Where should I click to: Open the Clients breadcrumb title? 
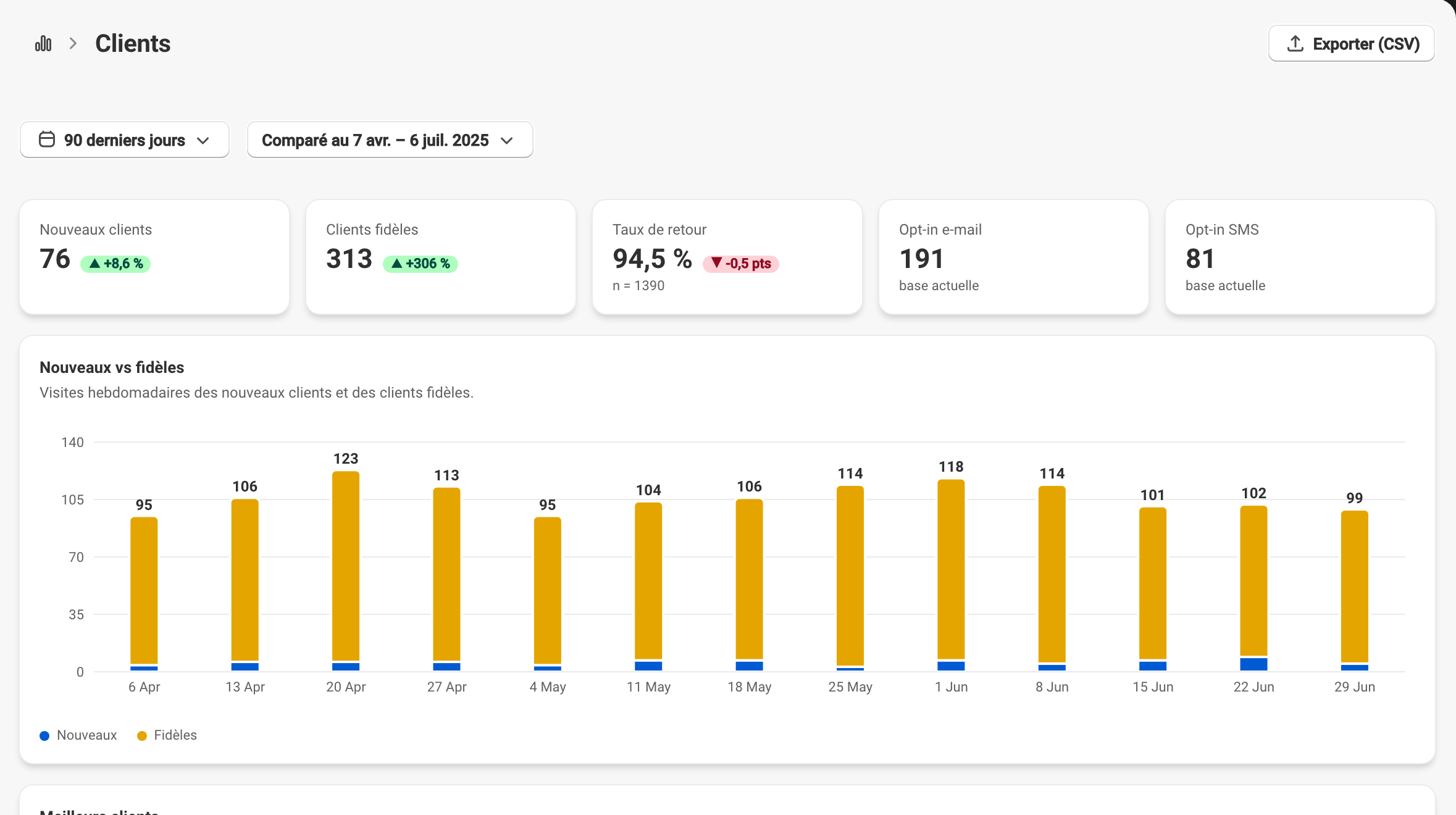133,44
